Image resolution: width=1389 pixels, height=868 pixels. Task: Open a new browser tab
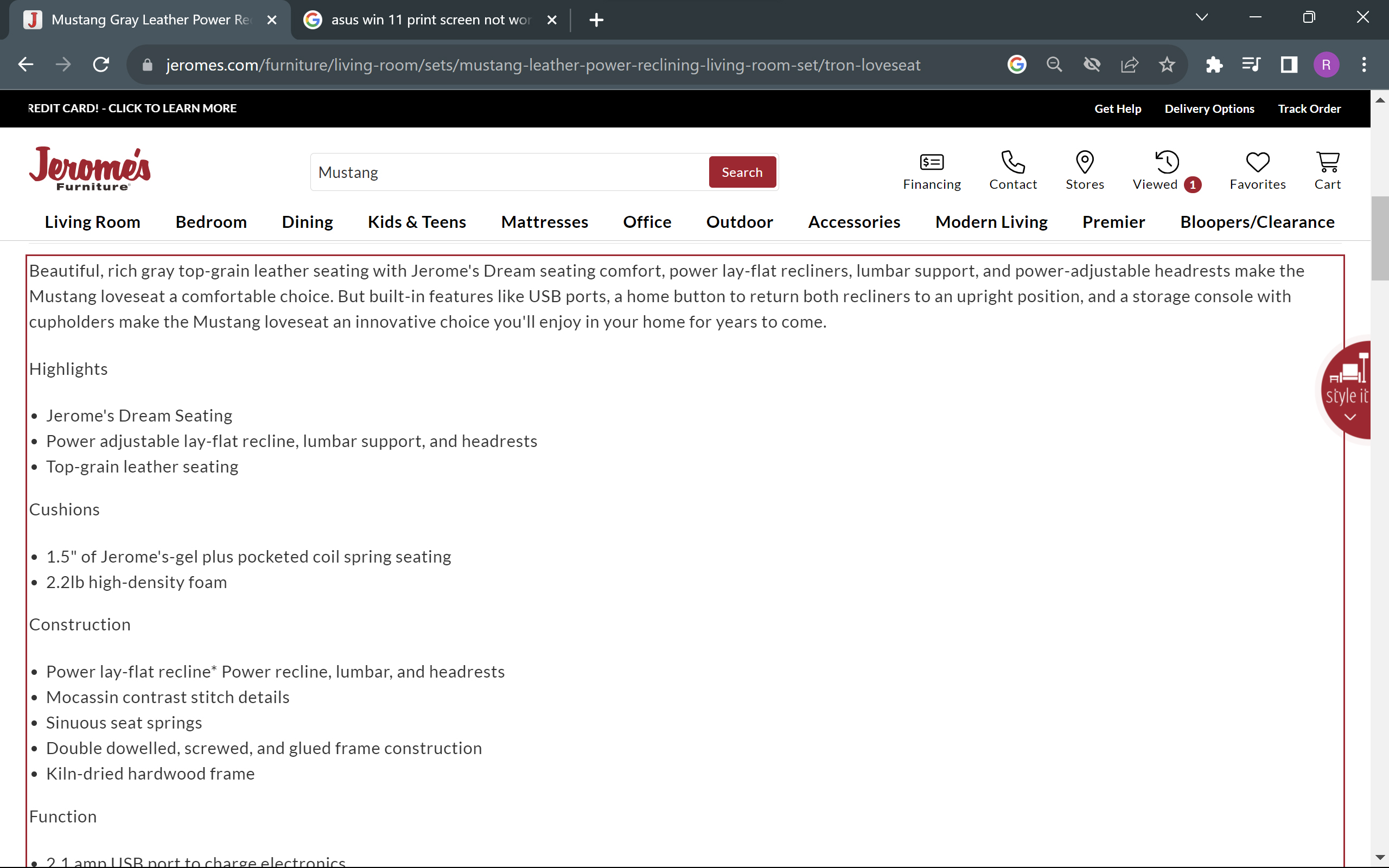(x=596, y=20)
